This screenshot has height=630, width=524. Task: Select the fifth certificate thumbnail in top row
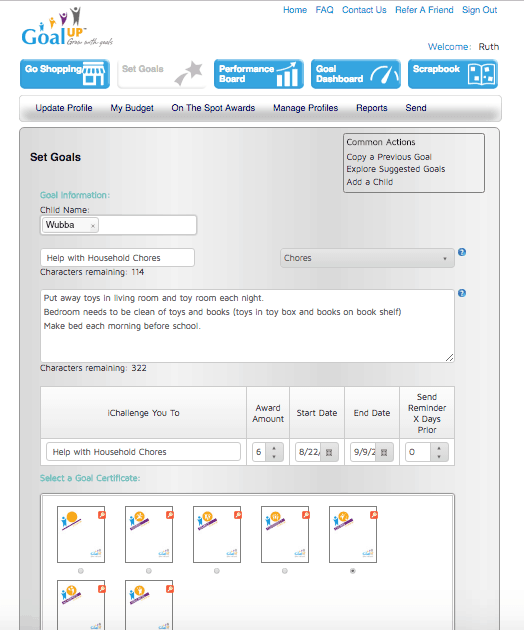pyautogui.click(x=353, y=534)
